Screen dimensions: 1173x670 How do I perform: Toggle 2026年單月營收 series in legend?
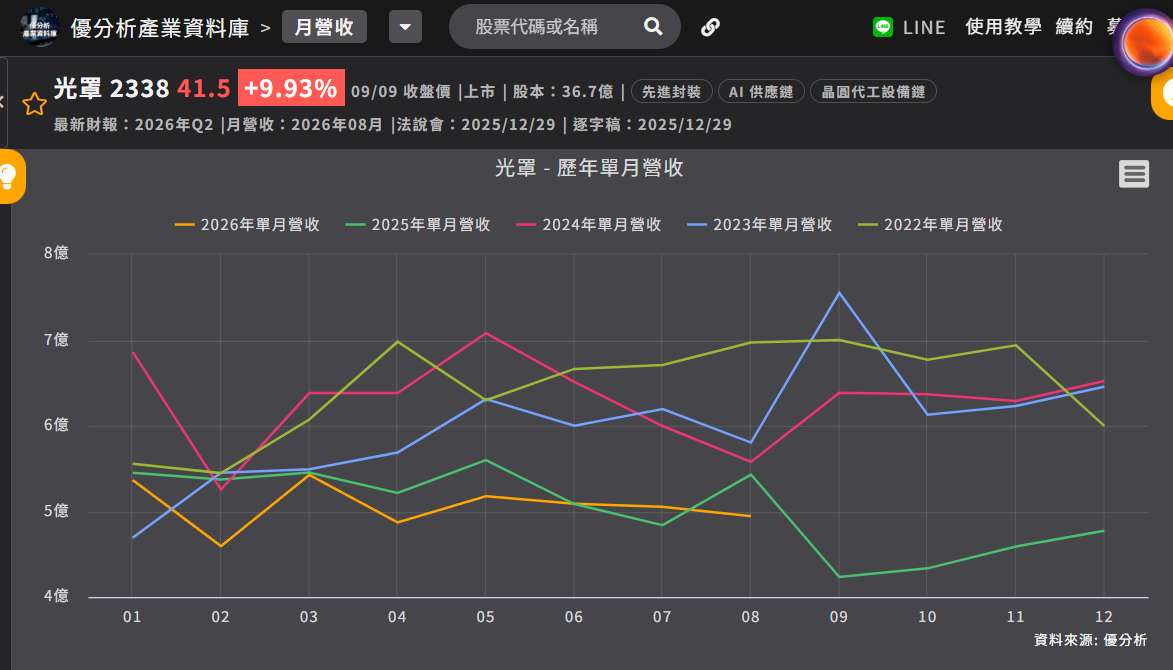tap(247, 224)
